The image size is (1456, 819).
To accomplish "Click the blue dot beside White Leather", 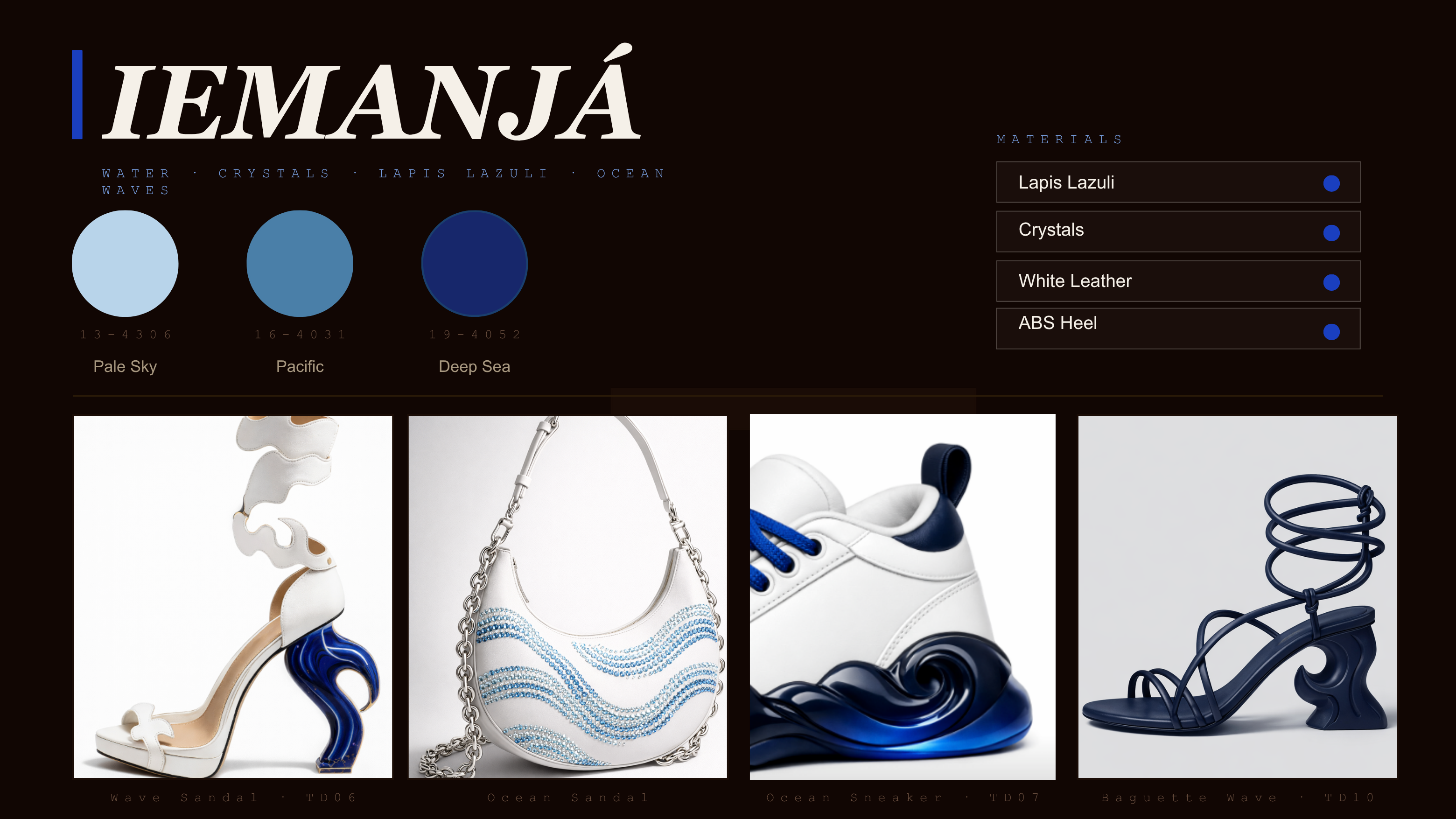I will [x=1331, y=282].
